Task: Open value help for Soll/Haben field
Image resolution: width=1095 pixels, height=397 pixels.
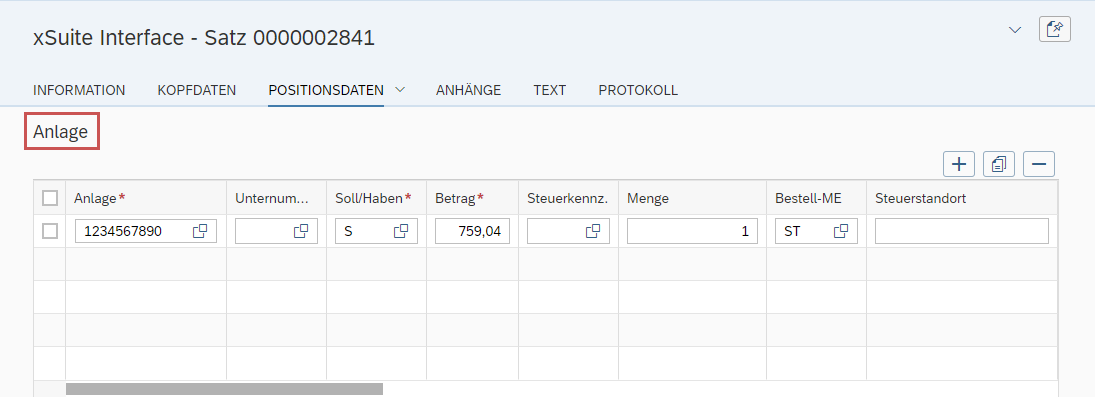Action: click(x=401, y=231)
